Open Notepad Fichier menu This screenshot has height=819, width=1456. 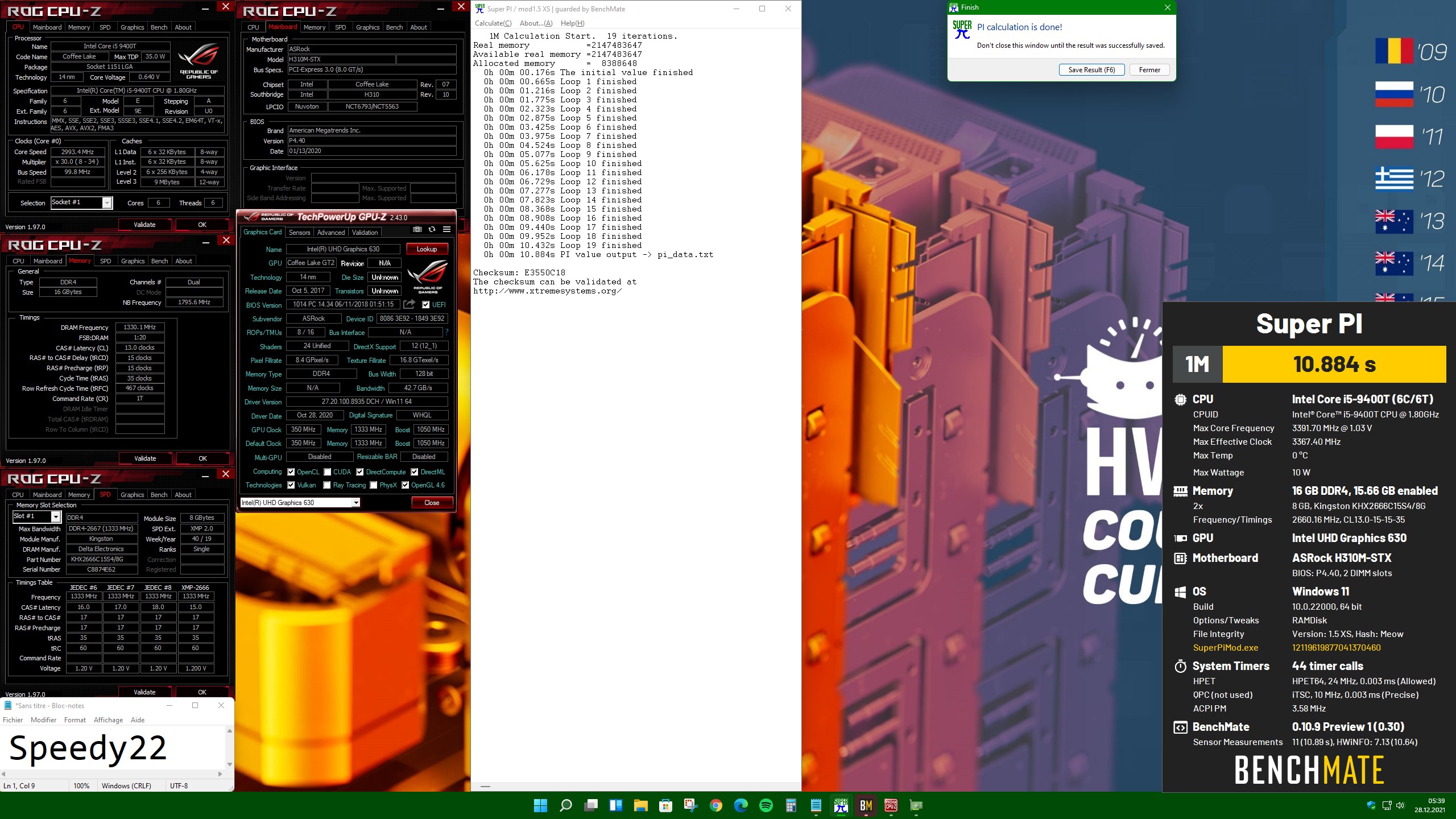click(x=13, y=719)
